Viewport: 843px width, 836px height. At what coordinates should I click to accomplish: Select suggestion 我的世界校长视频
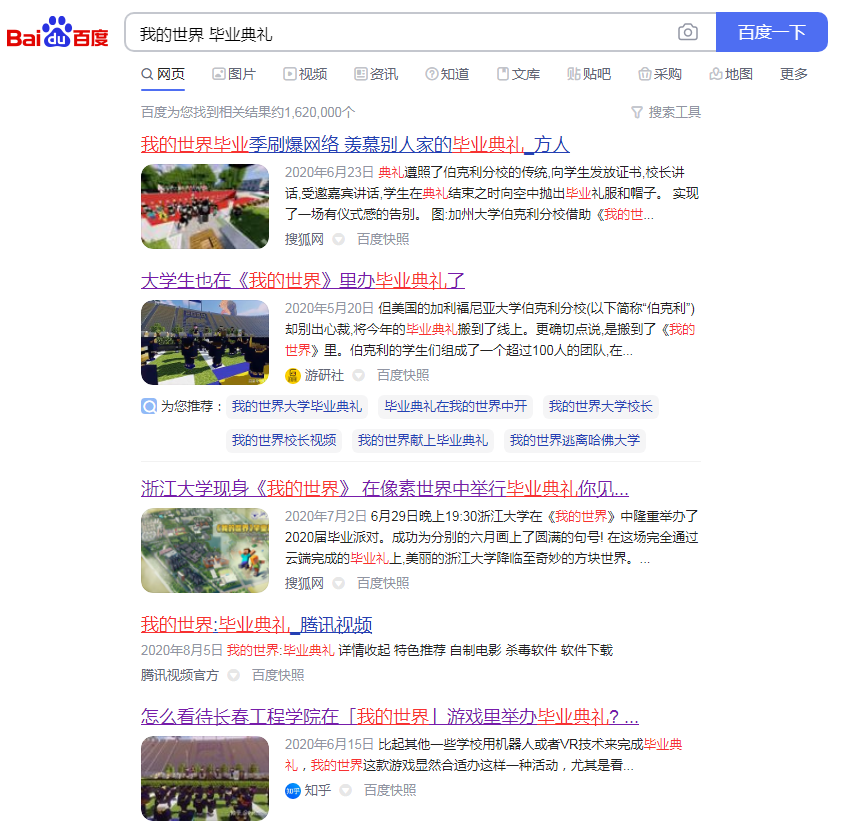pyautogui.click(x=284, y=440)
